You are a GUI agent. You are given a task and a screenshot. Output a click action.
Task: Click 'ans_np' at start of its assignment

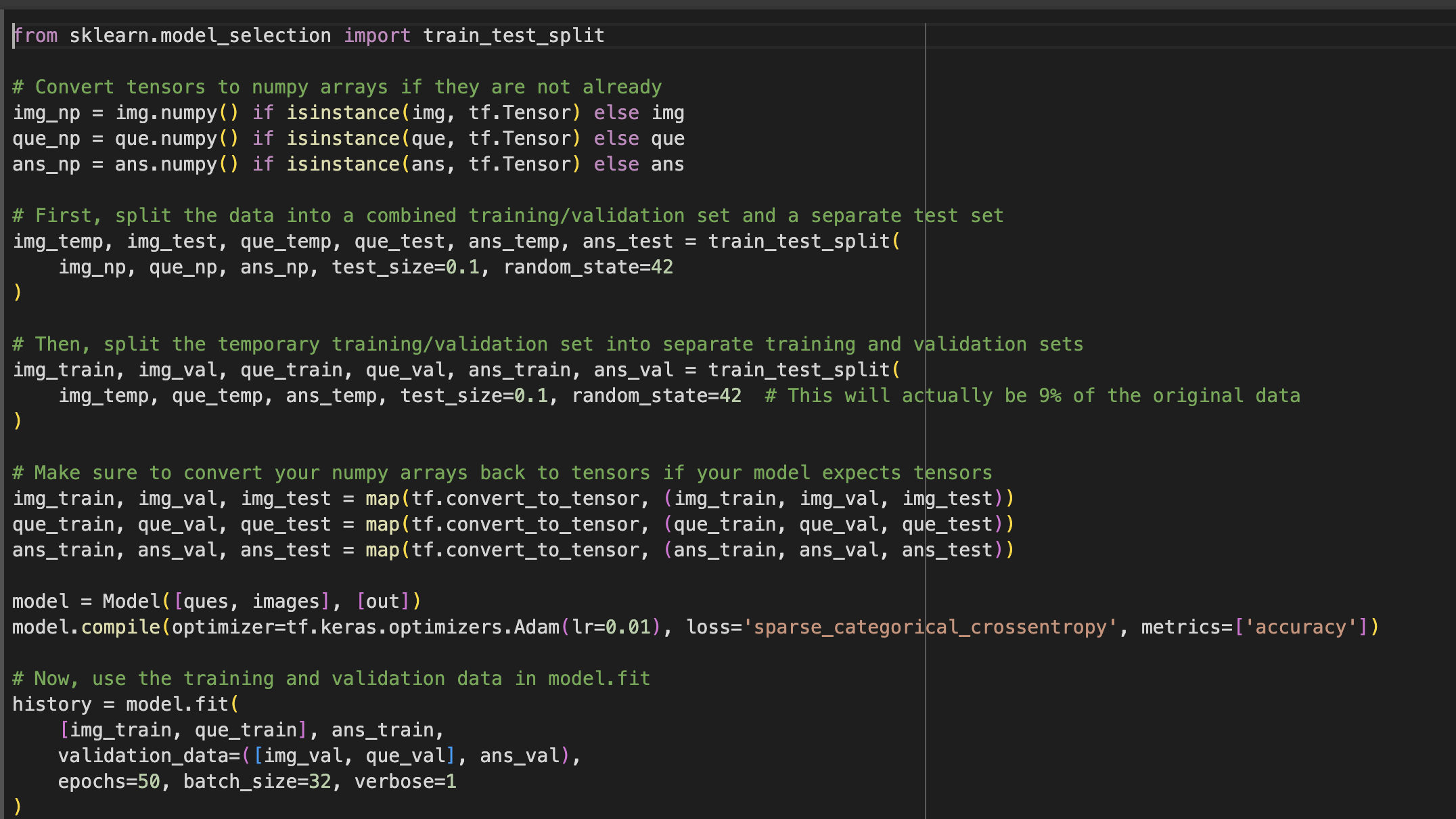[x=46, y=164]
